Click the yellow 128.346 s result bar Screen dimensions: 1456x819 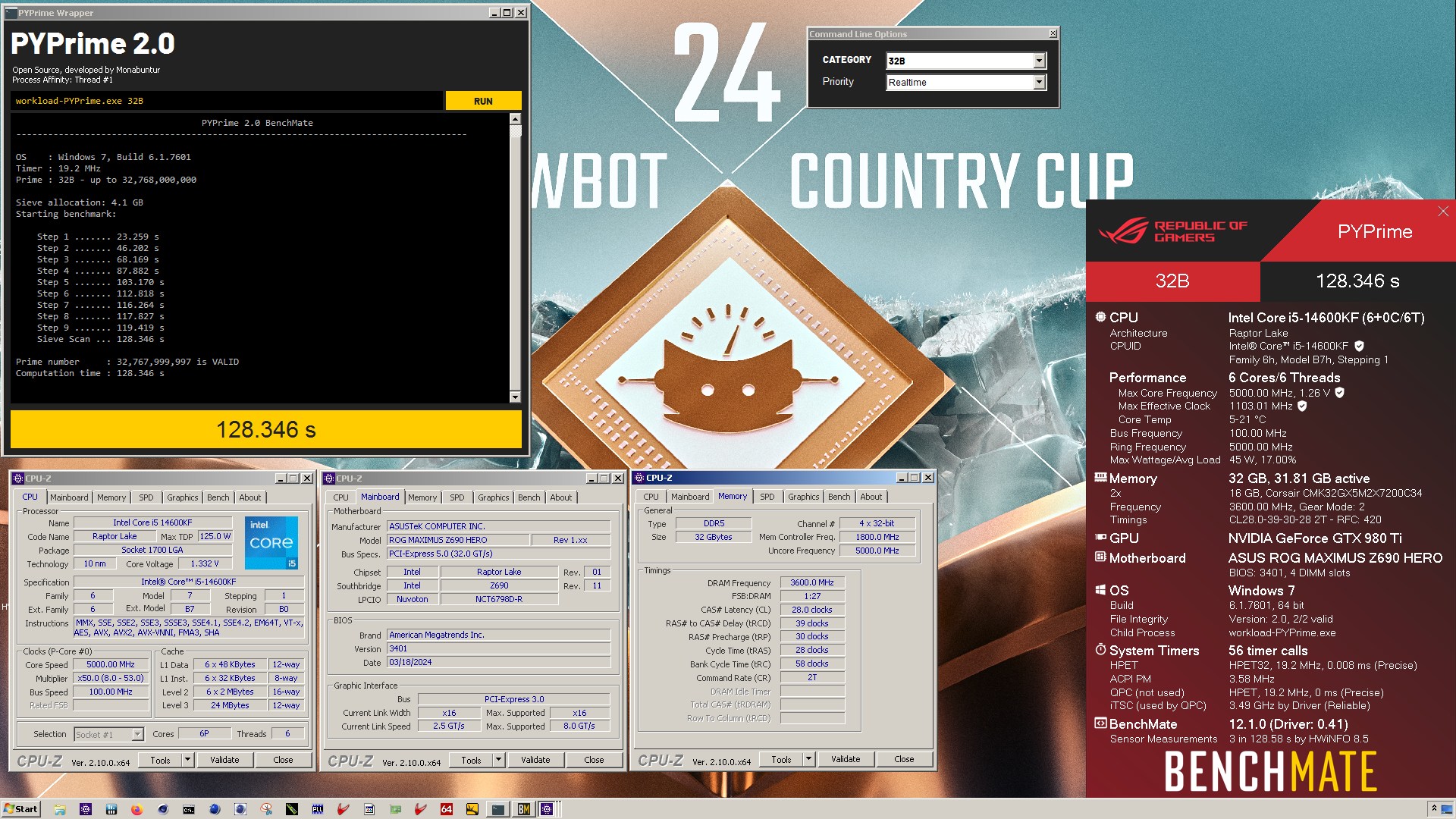(x=266, y=429)
